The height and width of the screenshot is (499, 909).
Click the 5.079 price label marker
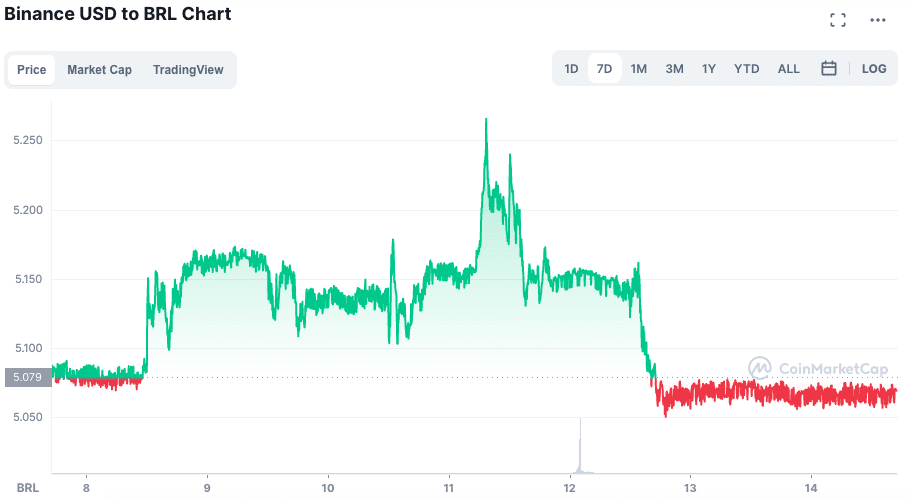point(27,377)
